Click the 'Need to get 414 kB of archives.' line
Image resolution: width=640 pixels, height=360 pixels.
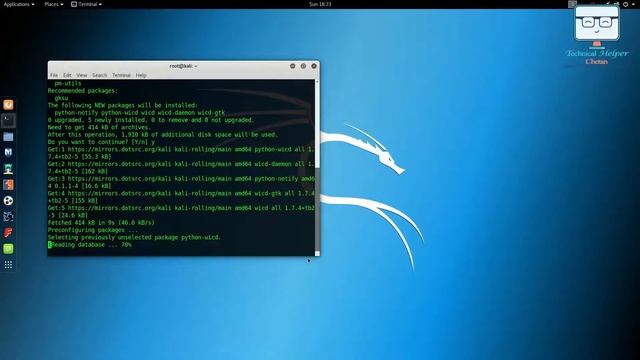(x=99, y=127)
